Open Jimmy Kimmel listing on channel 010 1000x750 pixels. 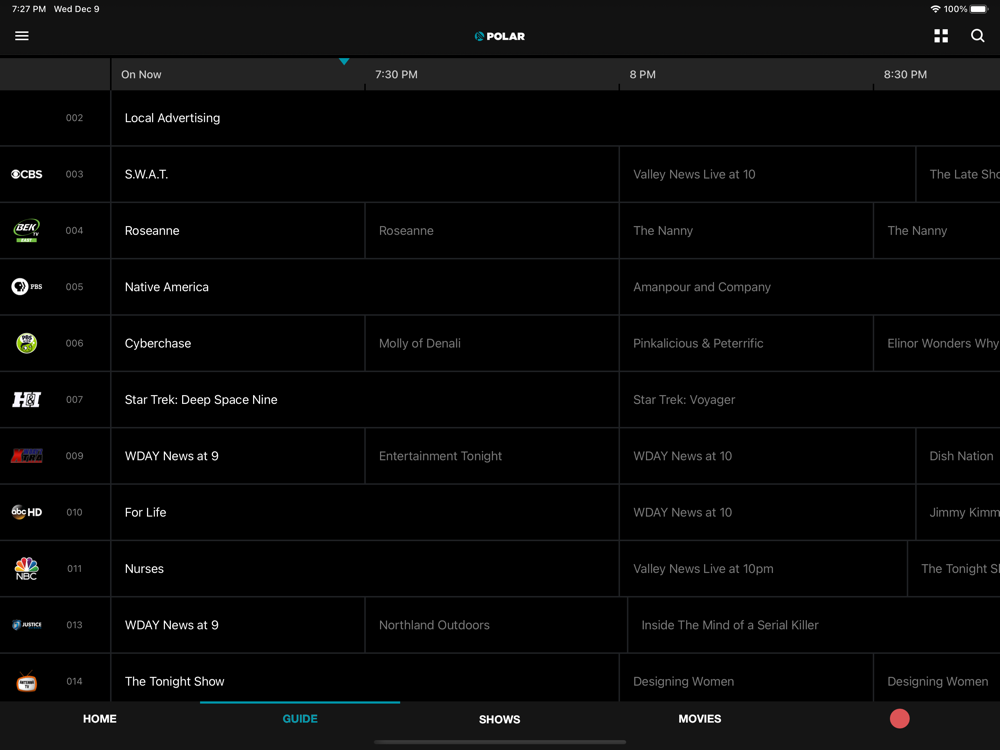click(x=958, y=512)
